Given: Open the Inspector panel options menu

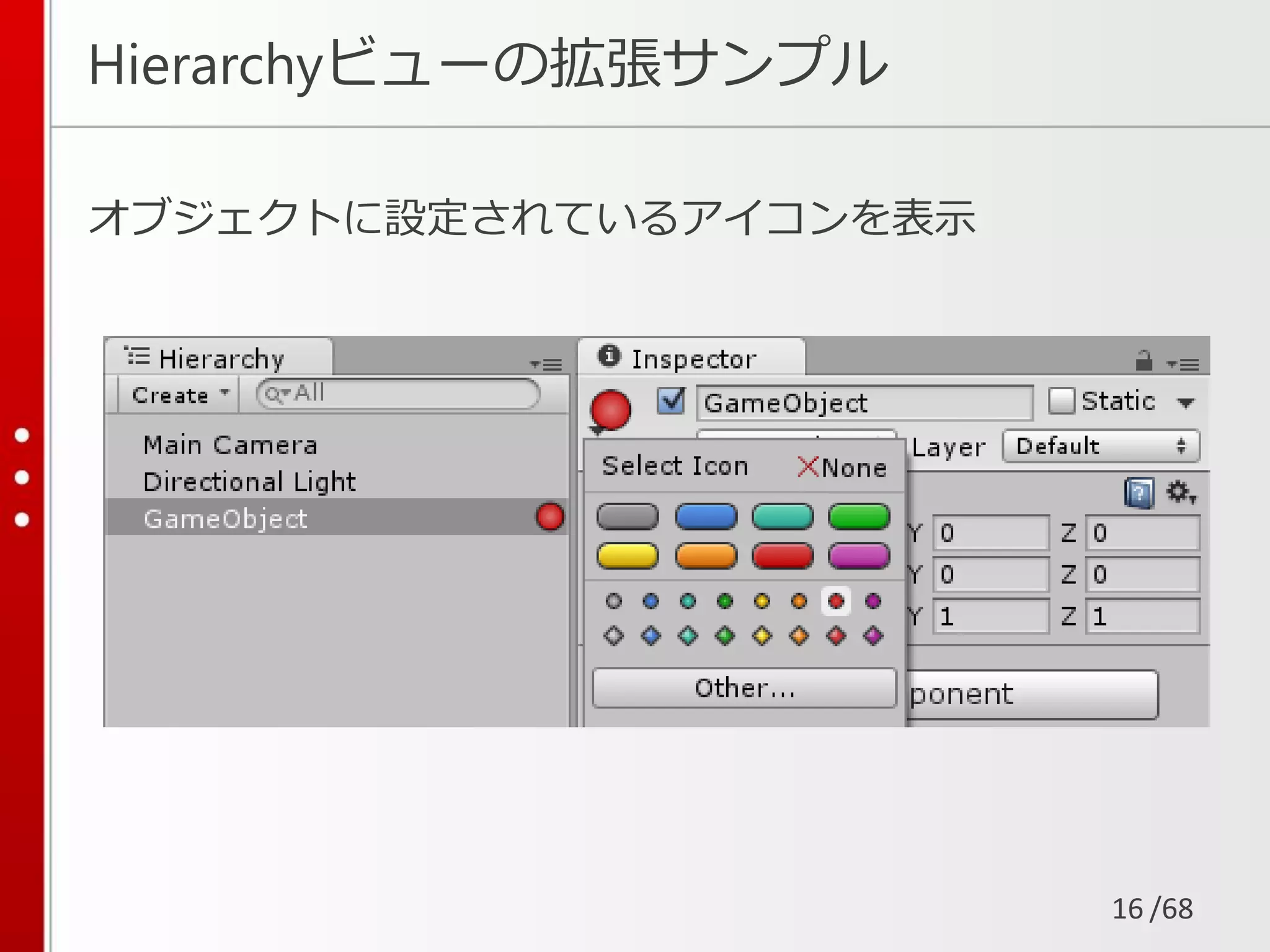Looking at the screenshot, I should pyautogui.click(x=1183, y=364).
